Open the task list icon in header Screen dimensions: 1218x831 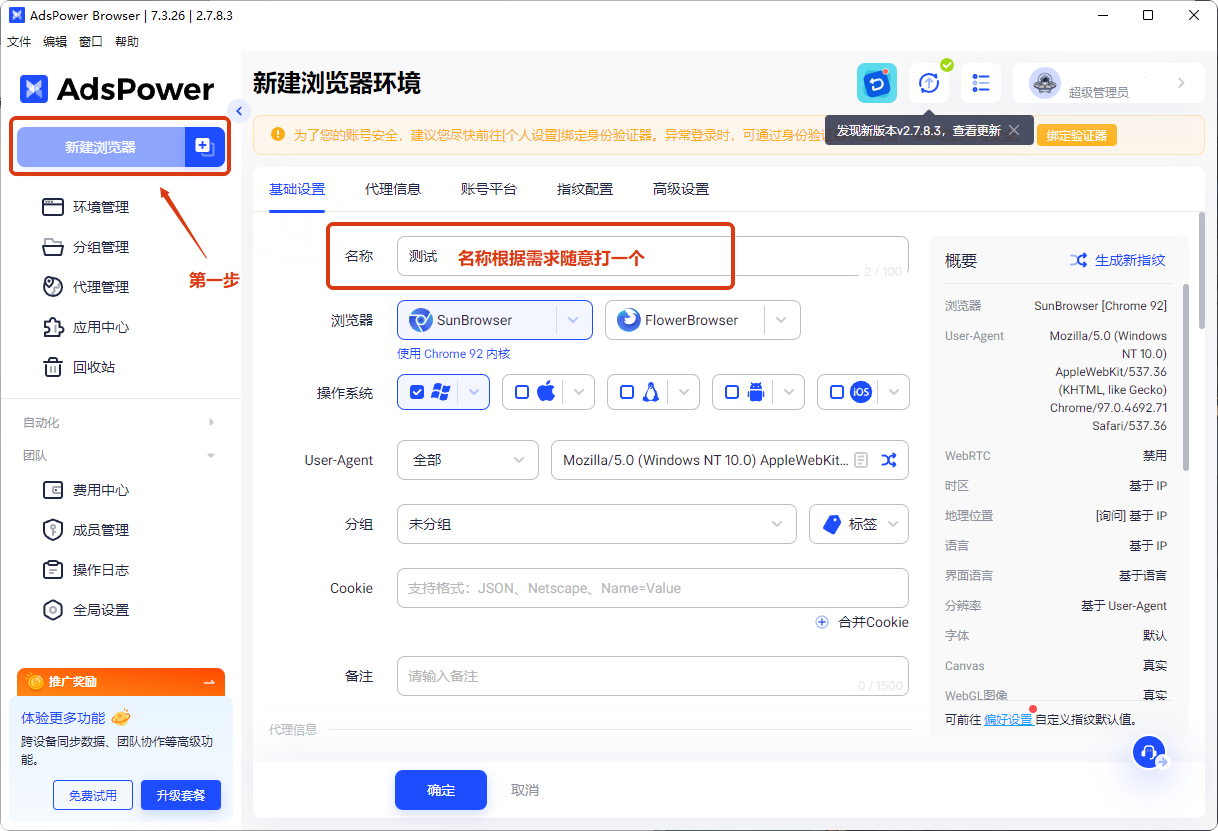coord(981,83)
